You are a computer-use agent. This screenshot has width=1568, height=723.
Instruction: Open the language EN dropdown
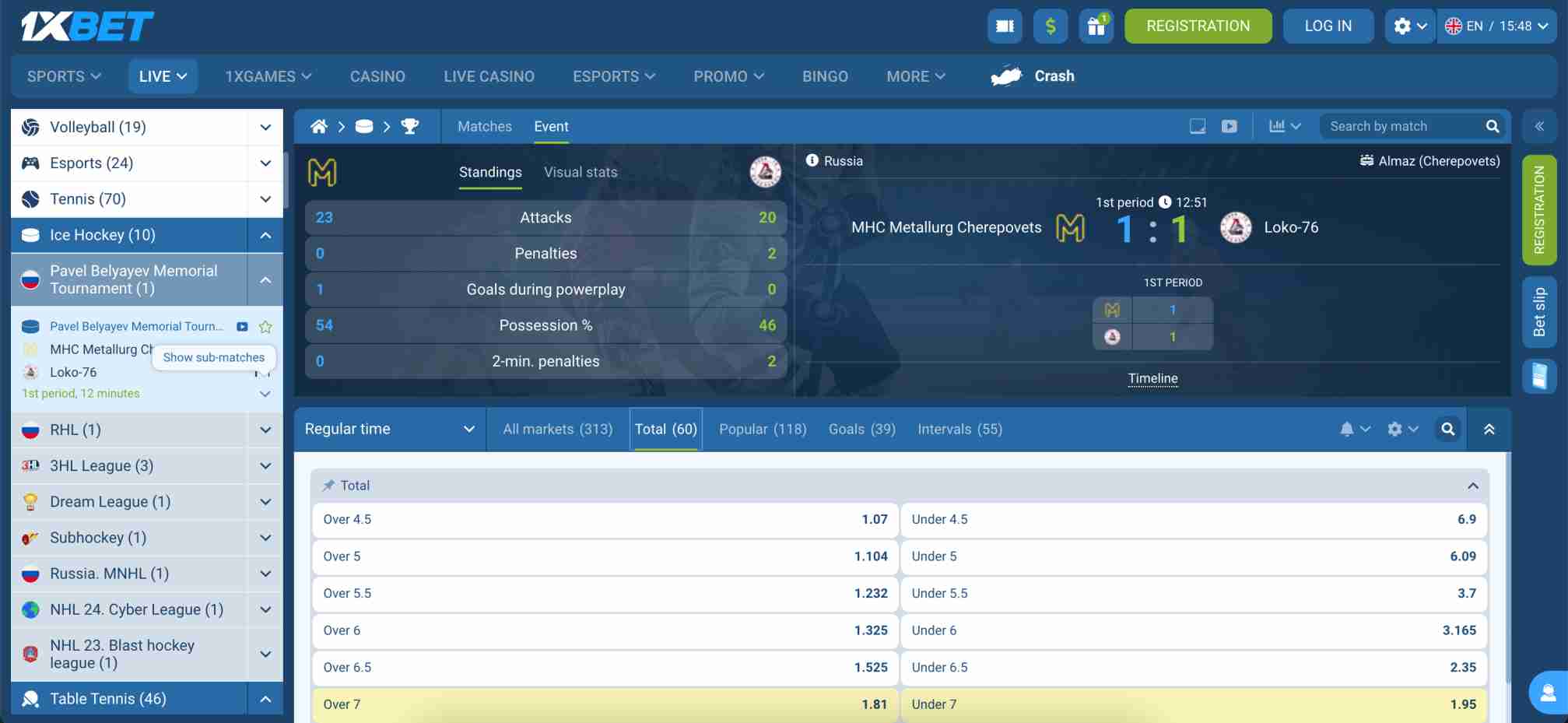tap(1496, 26)
